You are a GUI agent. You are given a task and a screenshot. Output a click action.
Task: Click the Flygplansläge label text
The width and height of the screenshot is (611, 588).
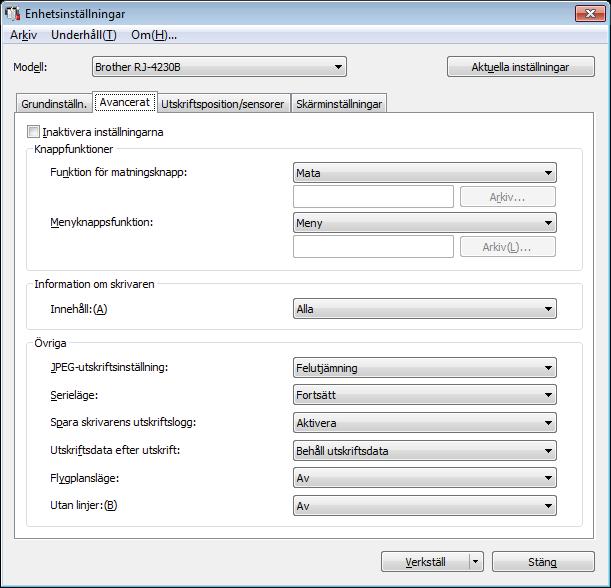[x=85, y=478]
